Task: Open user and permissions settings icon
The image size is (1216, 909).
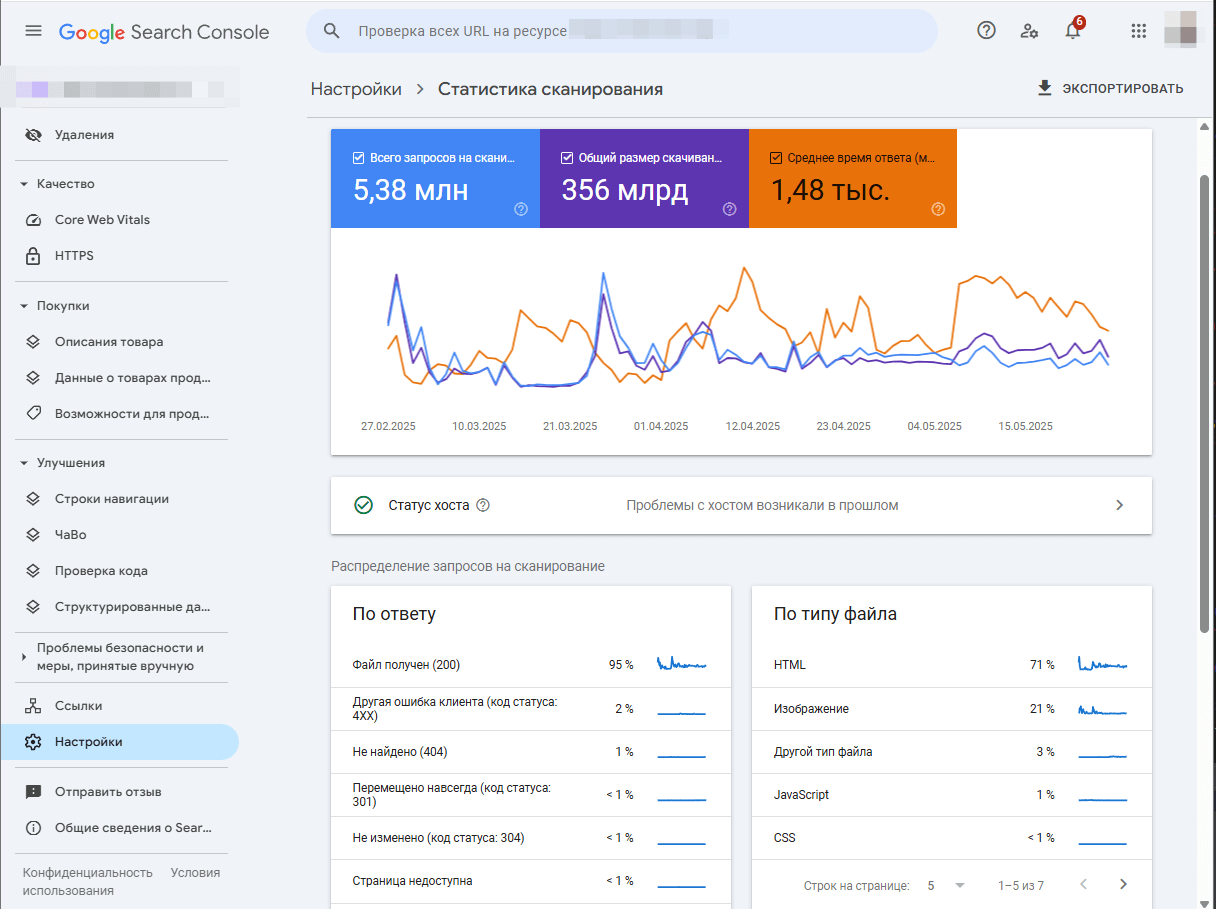Action: point(1029,31)
